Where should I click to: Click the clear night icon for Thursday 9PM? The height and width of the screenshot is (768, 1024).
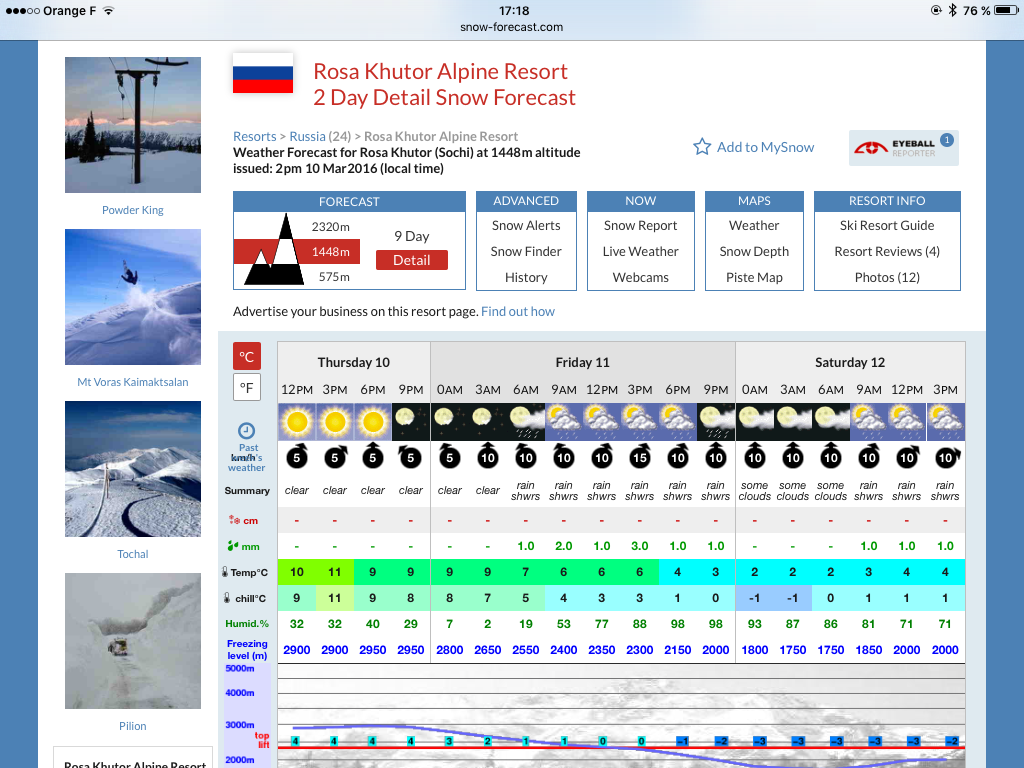[411, 422]
